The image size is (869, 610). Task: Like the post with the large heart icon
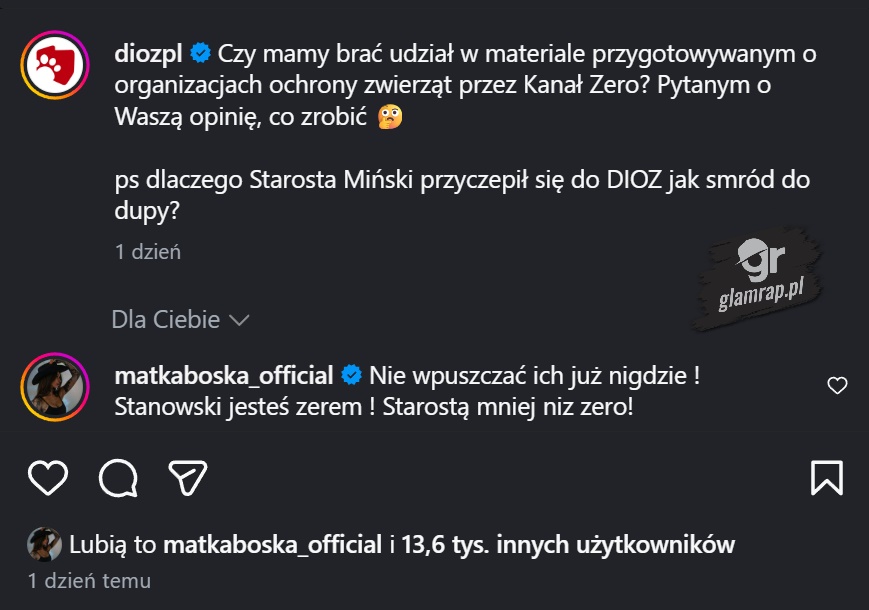click(47, 478)
